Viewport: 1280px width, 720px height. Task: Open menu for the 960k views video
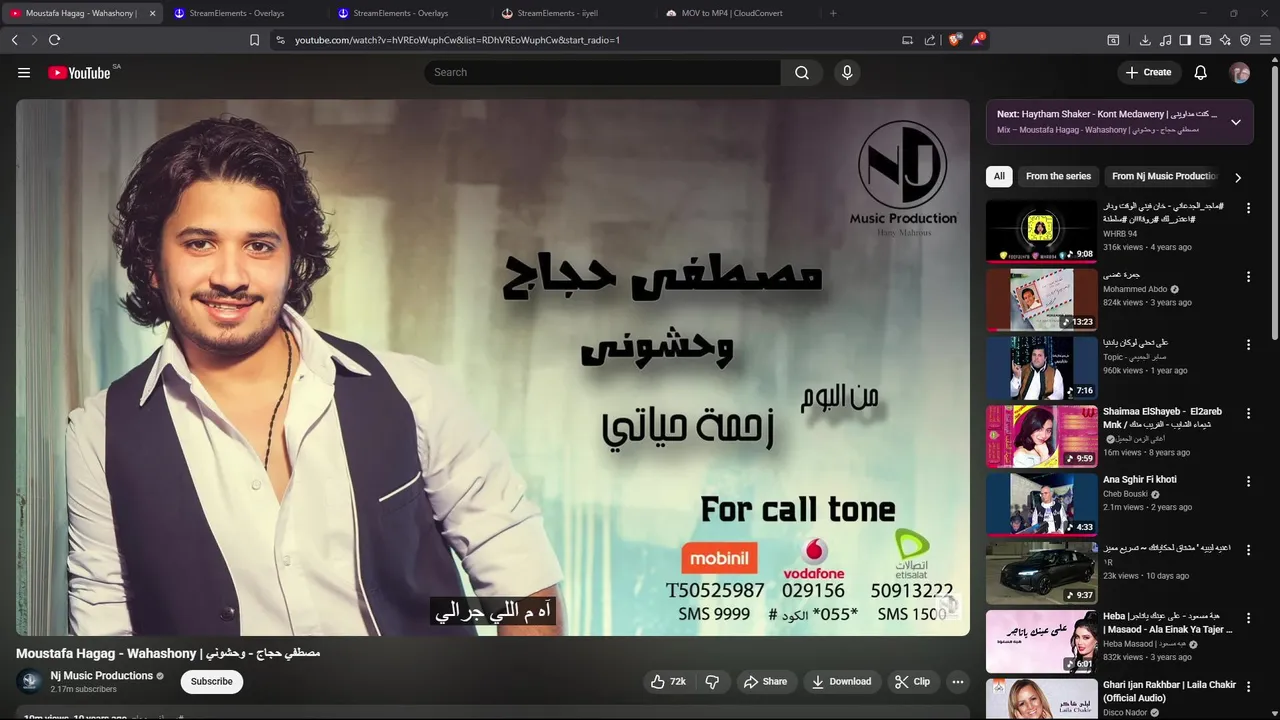(x=1248, y=345)
